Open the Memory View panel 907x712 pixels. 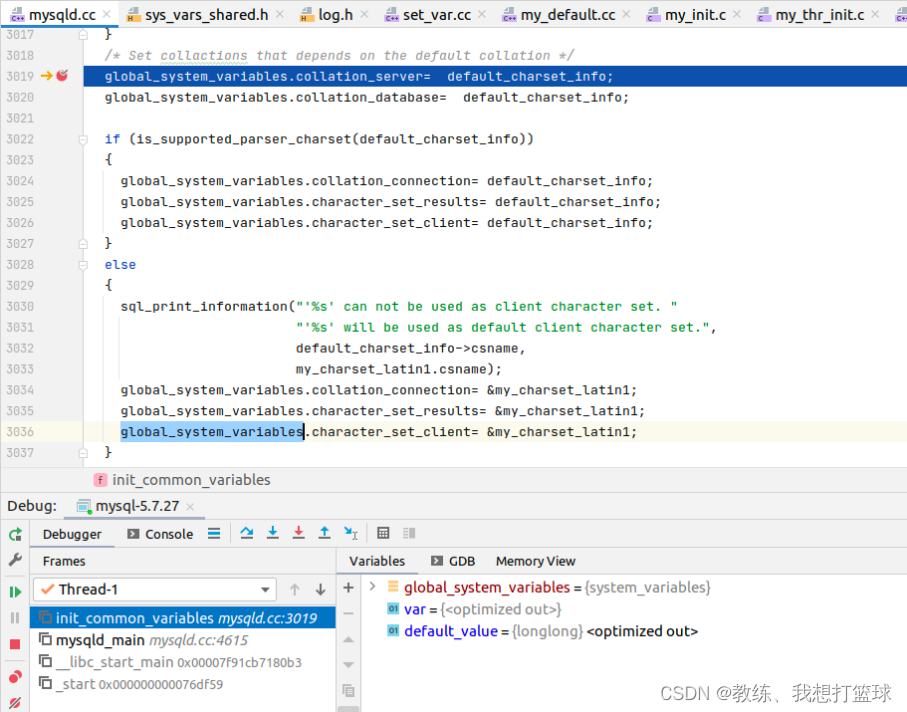tap(535, 561)
